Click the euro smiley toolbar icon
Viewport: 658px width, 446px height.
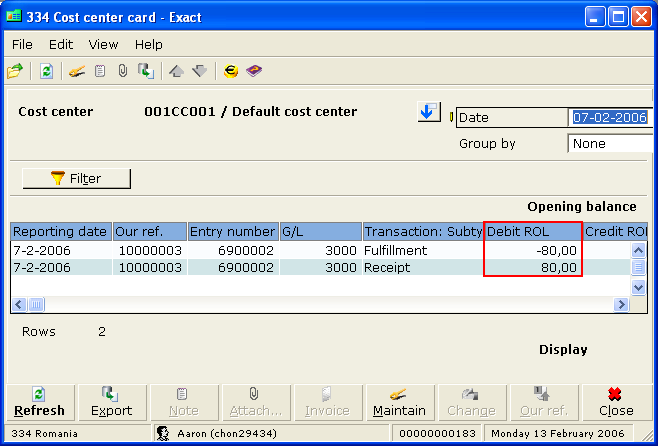pos(231,71)
